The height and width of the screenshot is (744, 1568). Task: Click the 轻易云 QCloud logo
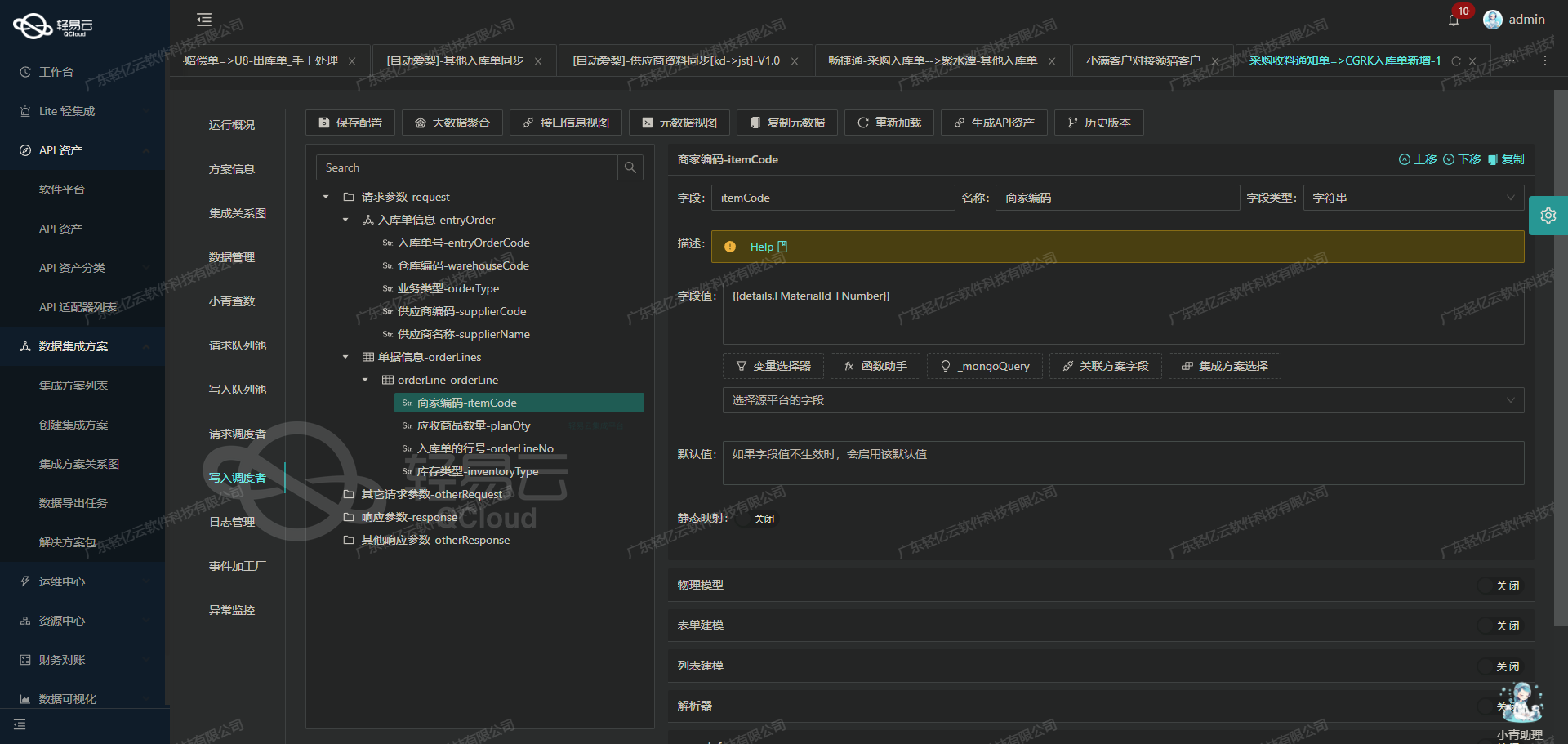coord(53,26)
